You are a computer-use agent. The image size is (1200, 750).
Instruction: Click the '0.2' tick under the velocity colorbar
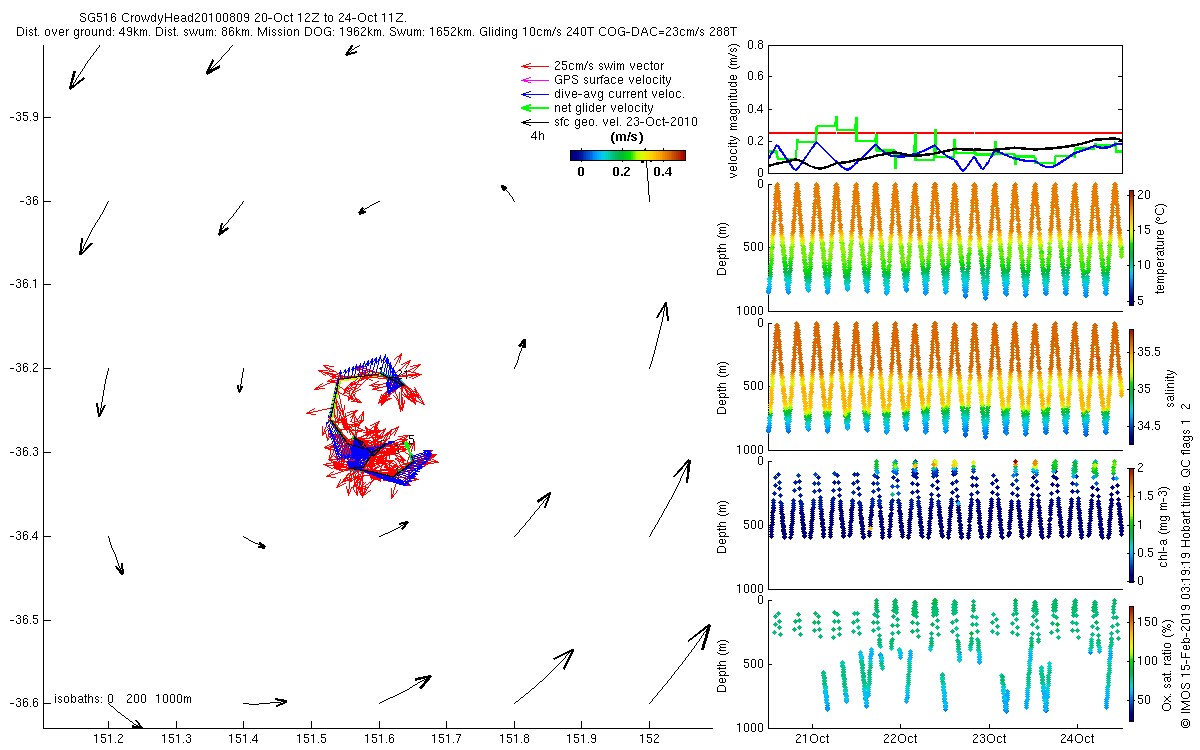[x=622, y=171]
